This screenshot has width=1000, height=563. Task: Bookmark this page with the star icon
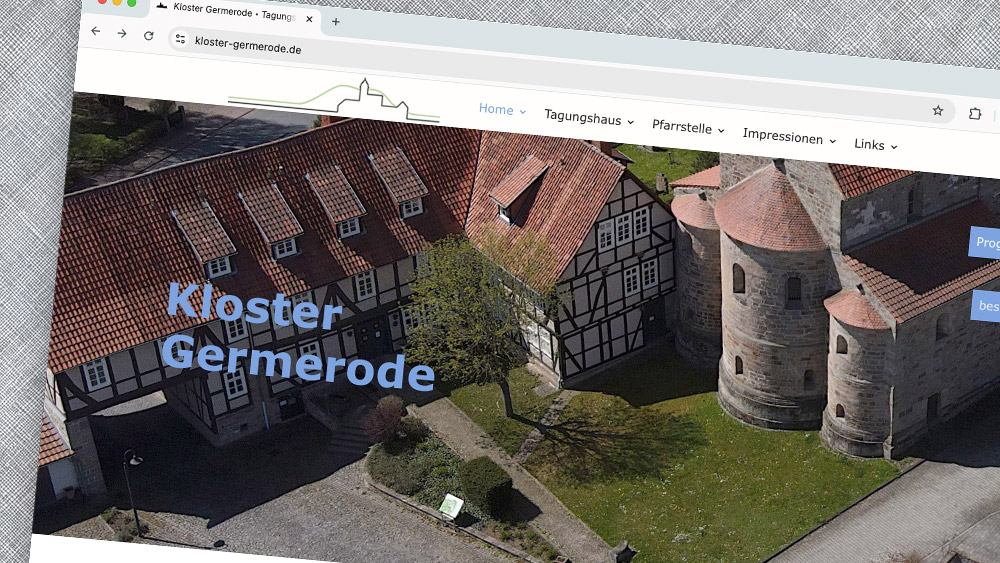pos(938,110)
